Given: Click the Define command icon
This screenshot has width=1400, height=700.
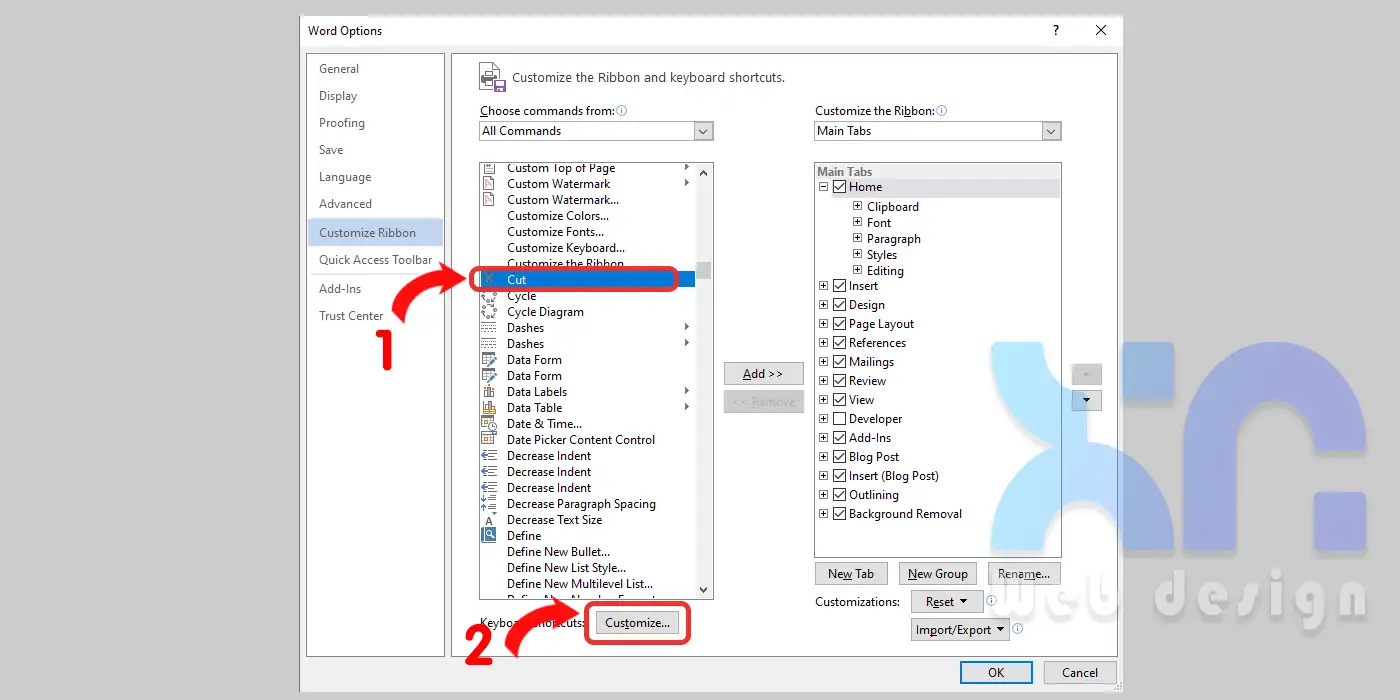Looking at the screenshot, I should pos(489,536).
